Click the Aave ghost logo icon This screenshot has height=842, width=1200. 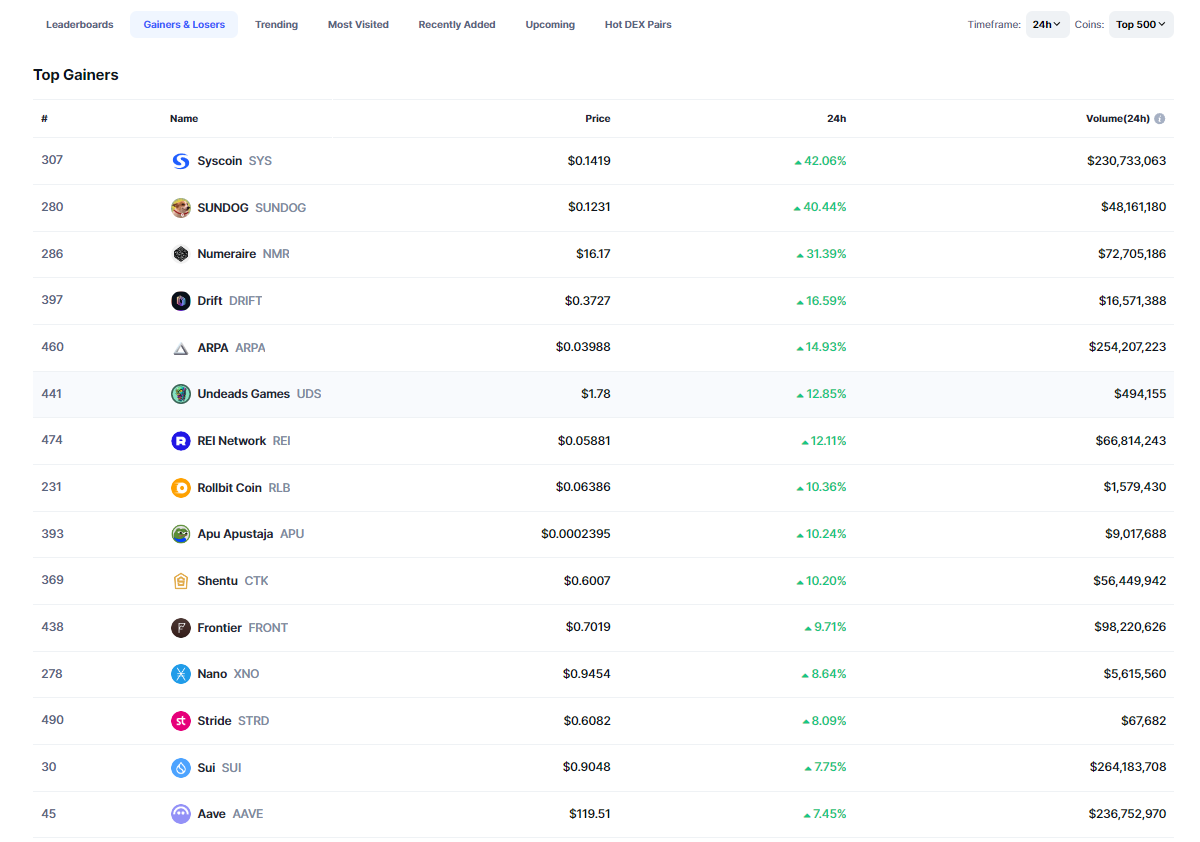click(x=180, y=814)
